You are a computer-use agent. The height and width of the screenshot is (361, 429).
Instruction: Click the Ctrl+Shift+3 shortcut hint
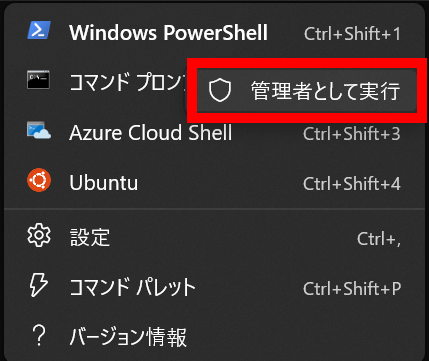(x=352, y=134)
